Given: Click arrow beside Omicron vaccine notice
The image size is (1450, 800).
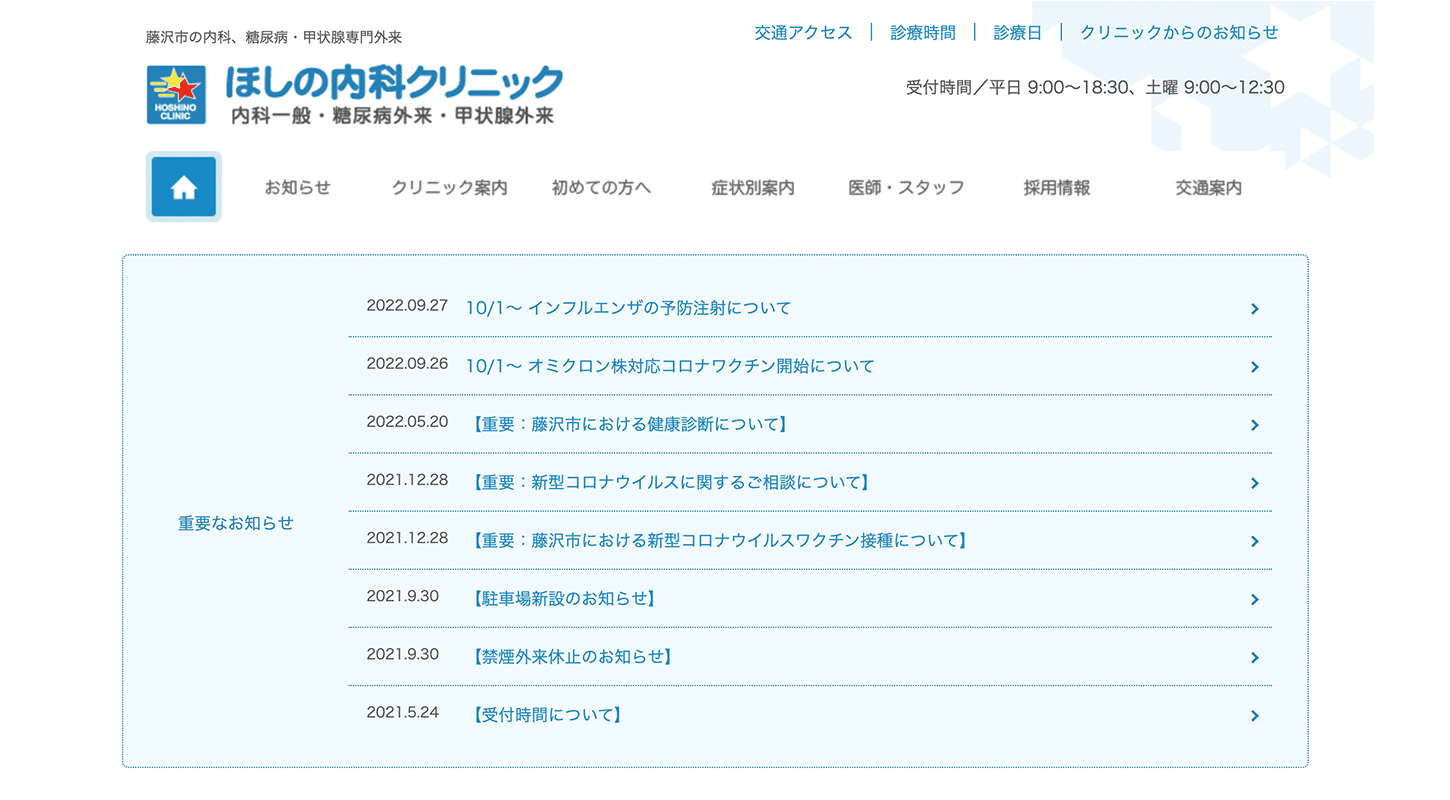Looking at the screenshot, I should [x=1254, y=367].
